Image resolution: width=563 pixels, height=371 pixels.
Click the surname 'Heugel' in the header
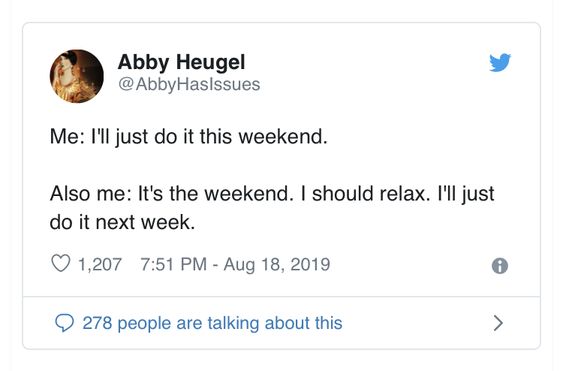211,62
